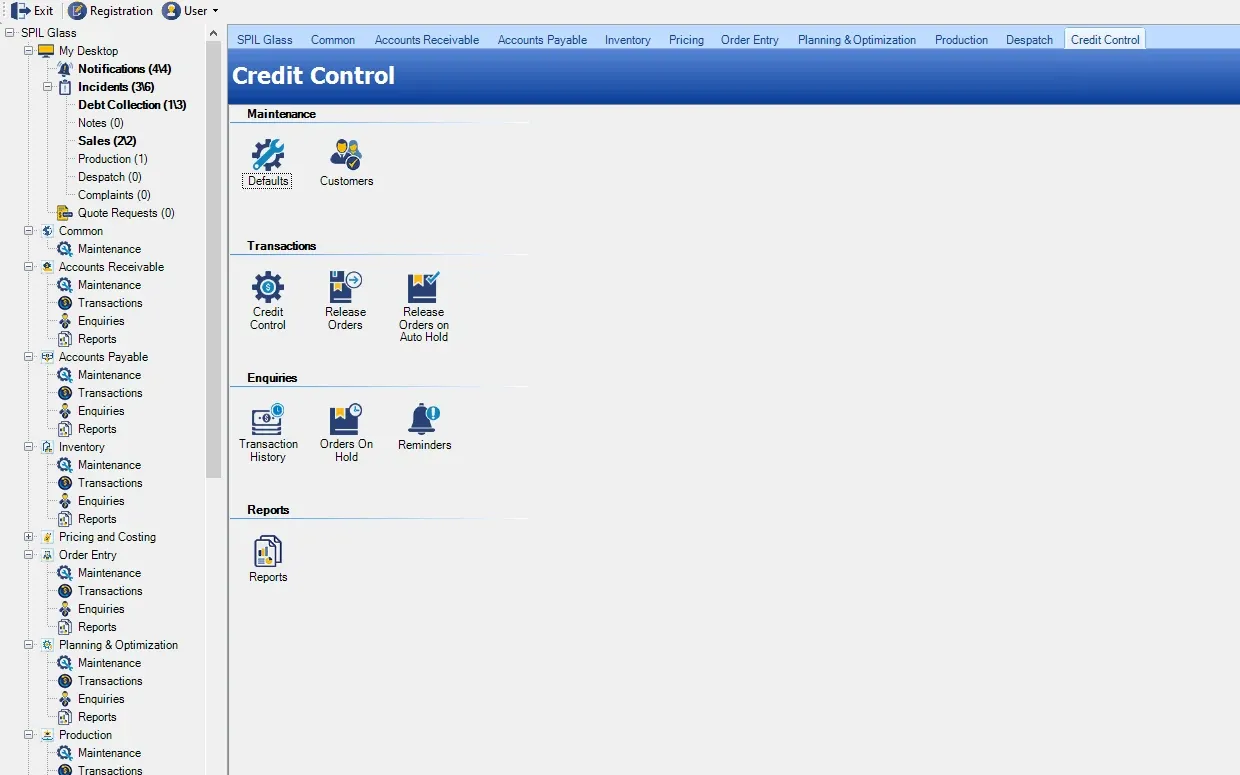Select Complaints (0) under Incidents
The height and width of the screenshot is (775, 1240).
(114, 195)
